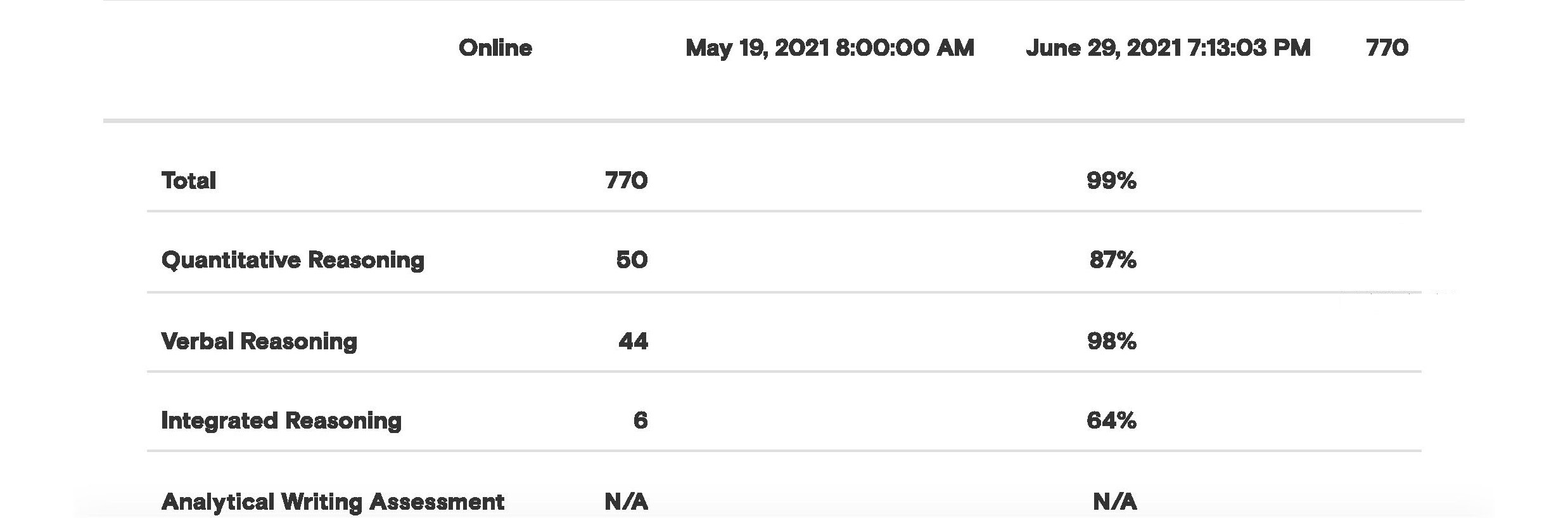Click the 98% verbal percentile
Image resolution: width=1568 pixels, height=518 pixels.
point(1111,342)
